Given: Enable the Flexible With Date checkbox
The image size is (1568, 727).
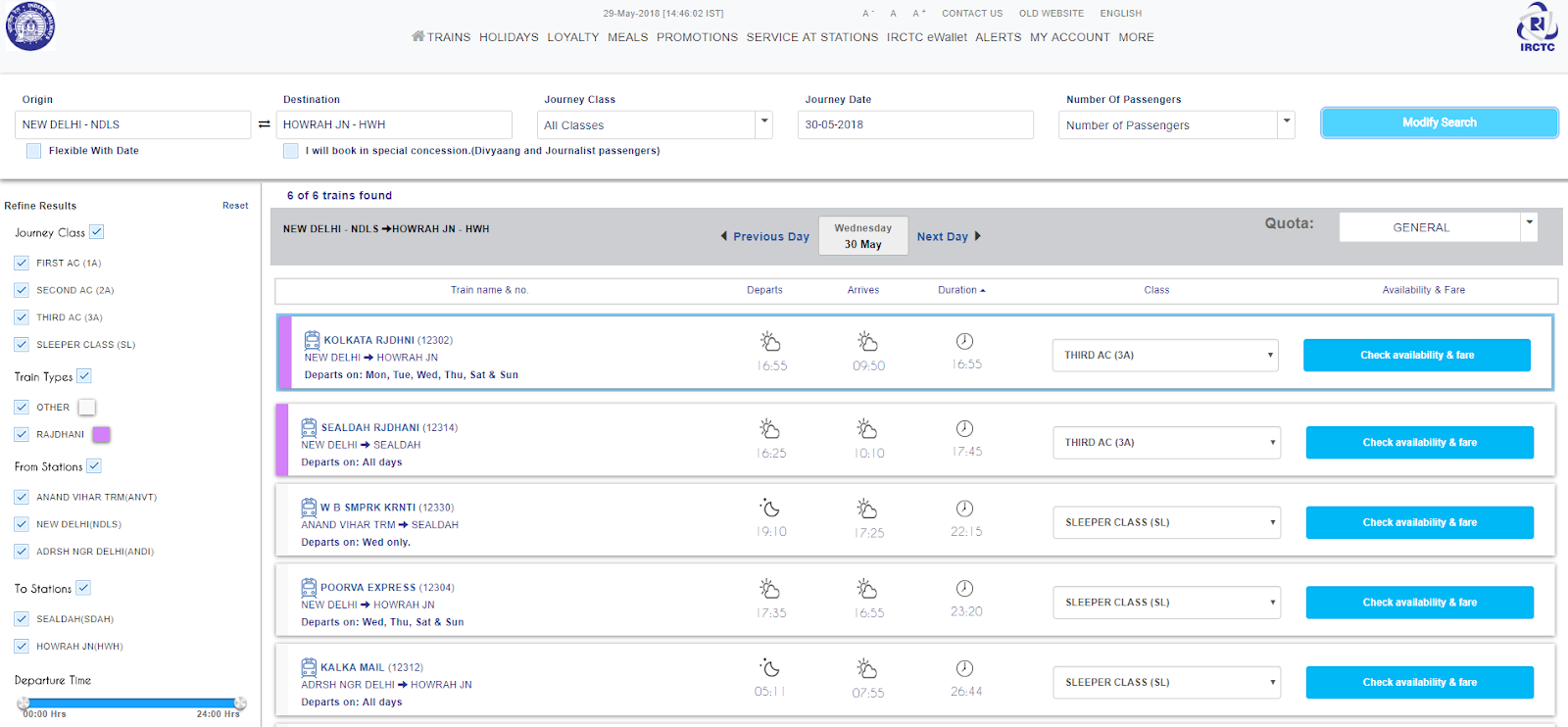Looking at the screenshot, I should (x=34, y=151).
